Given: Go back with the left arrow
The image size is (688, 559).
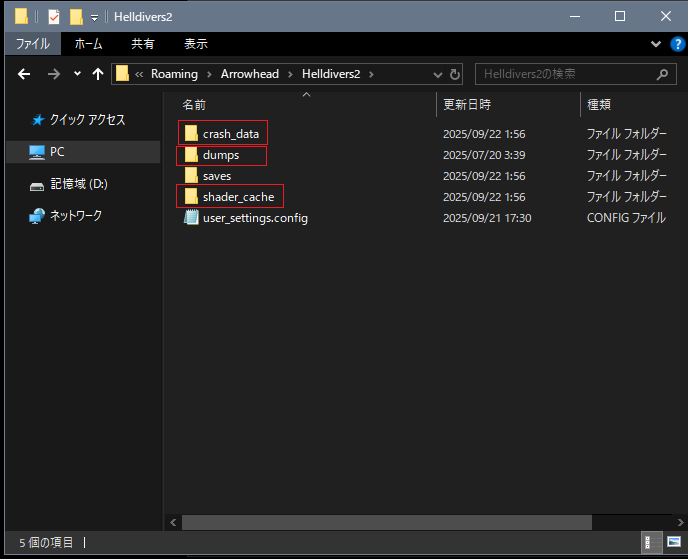Looking at the screenshot, I should tap(24, 74).
